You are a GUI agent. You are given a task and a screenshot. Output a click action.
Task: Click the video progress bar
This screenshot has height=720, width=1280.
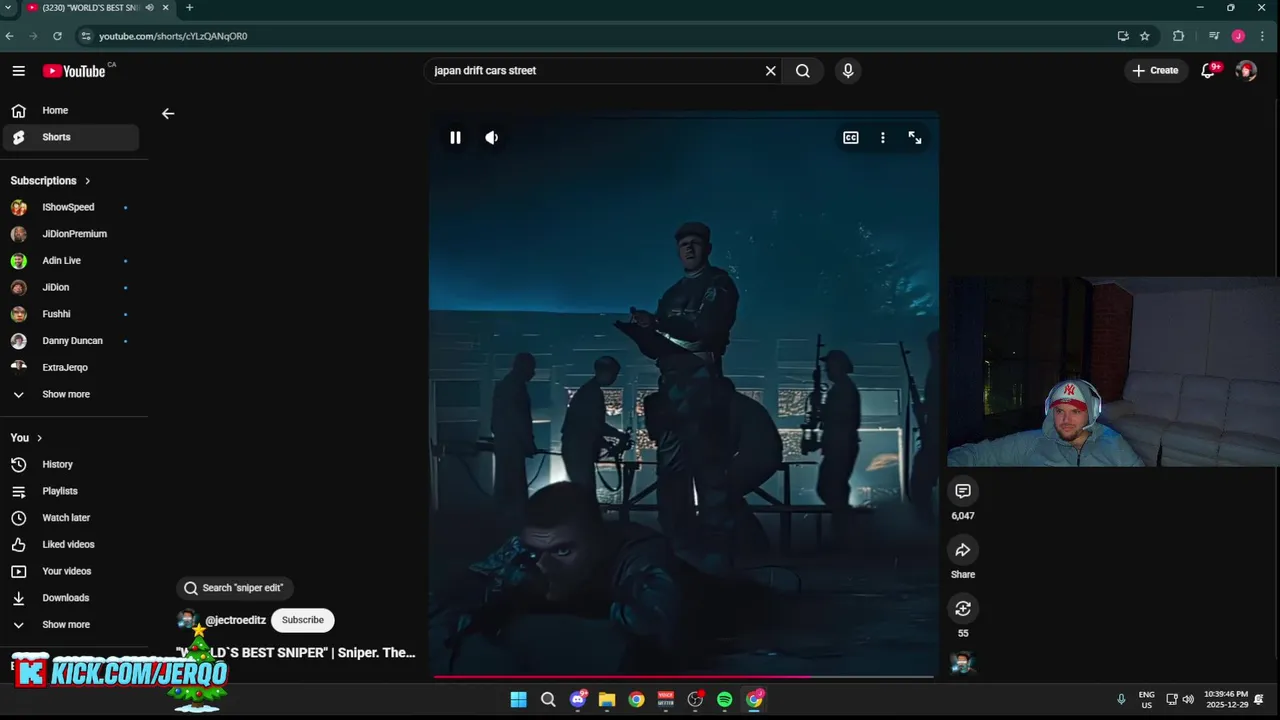pyautogui.click(x=684, y=677)
